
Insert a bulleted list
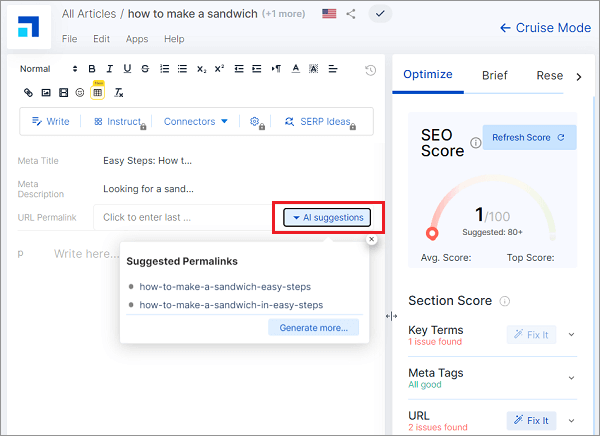[183, 69]
